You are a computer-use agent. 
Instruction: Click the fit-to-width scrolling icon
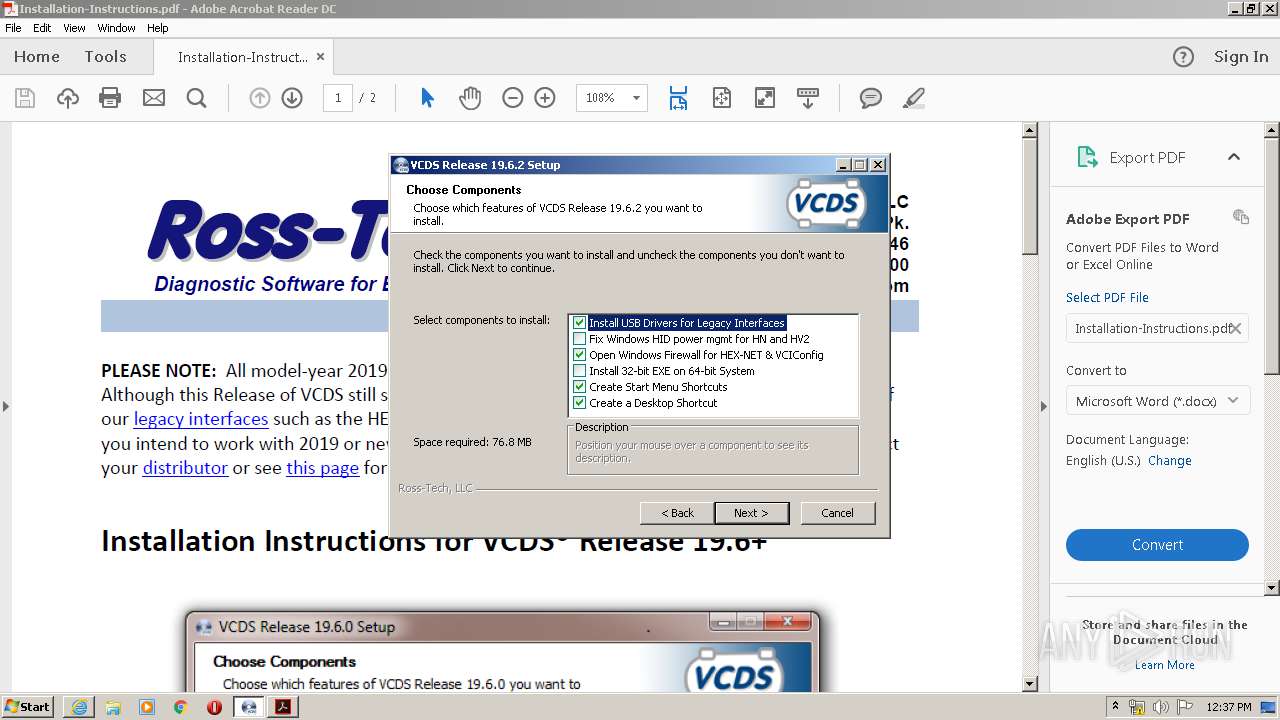pyautogui.click(x=678, y=98)
